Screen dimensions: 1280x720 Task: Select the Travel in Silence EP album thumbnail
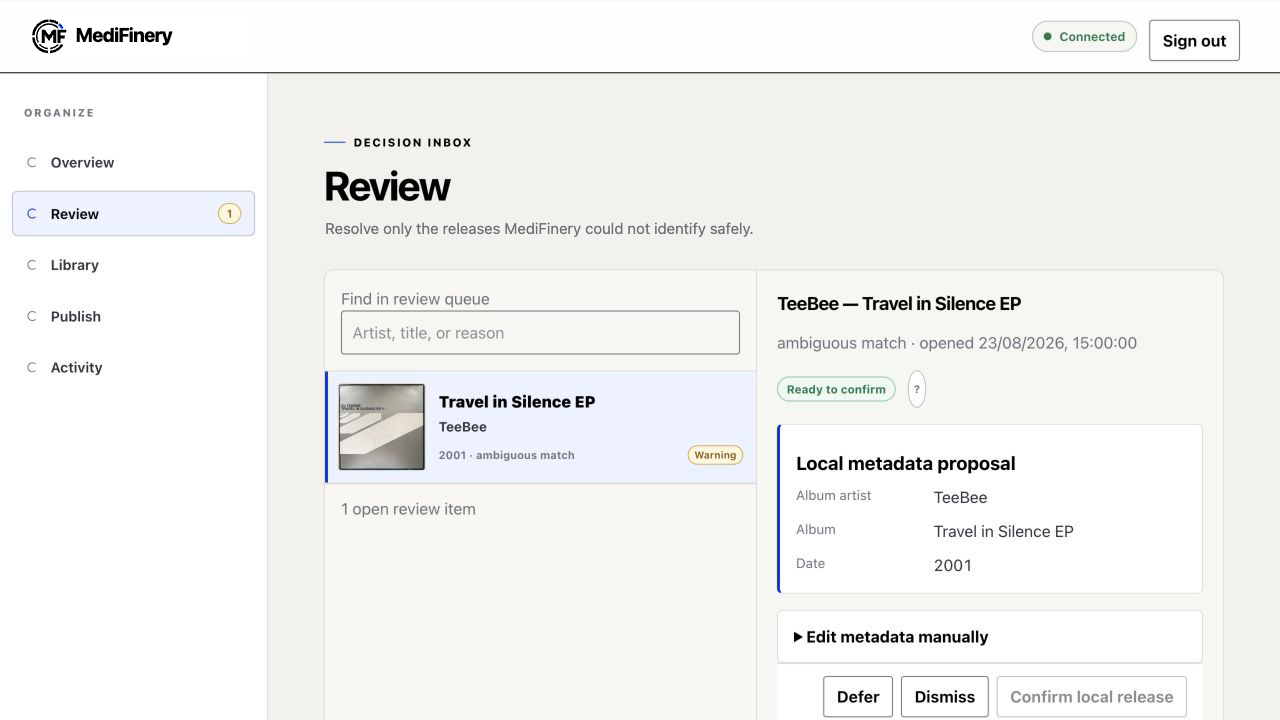382,427
